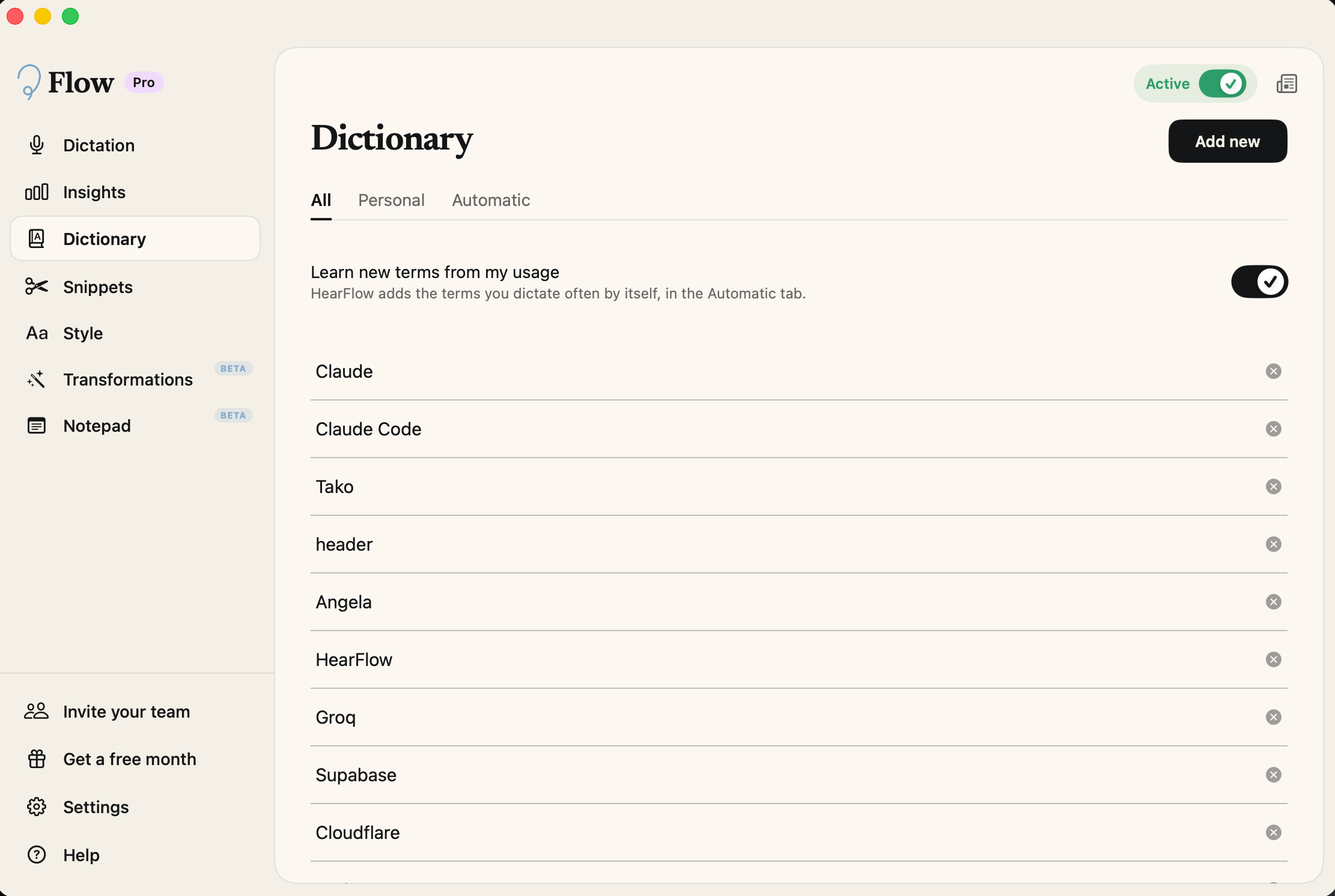Viewport: 1335px width, 896px height.
Task: Click the Flow logo icon
Action: click(29, 82)
